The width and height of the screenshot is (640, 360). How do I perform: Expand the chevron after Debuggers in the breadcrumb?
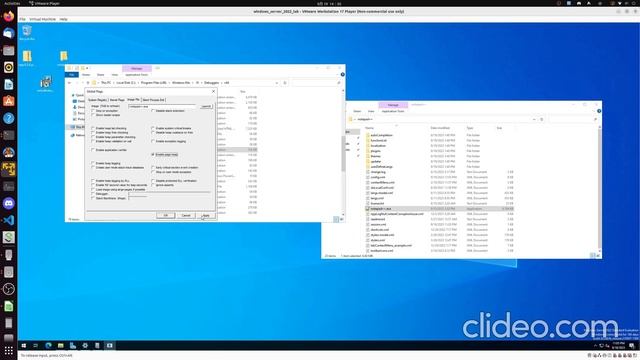[x=222, y=83]
